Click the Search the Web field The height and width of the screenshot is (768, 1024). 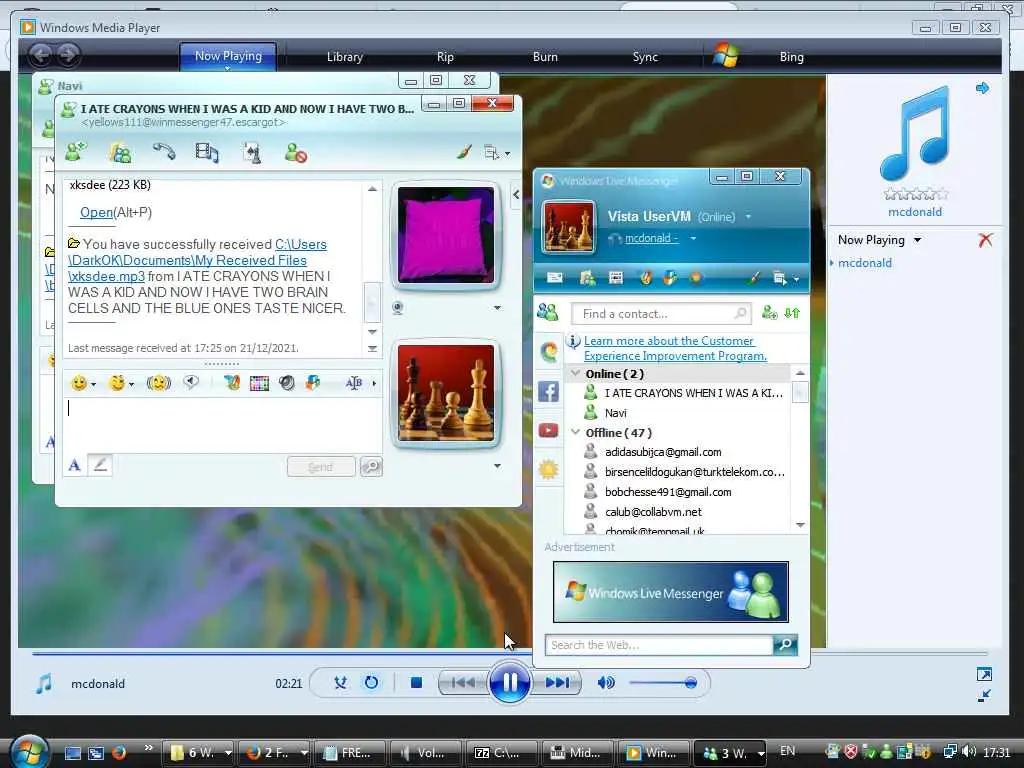pos(659,645)
